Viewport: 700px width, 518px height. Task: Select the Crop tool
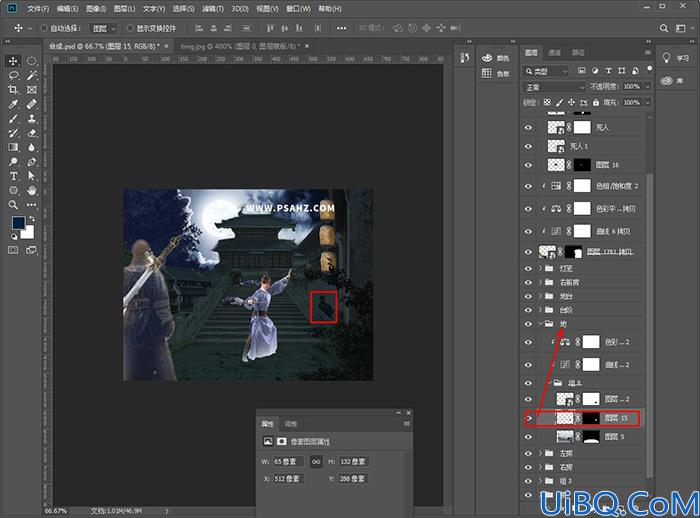coord(13,90)
